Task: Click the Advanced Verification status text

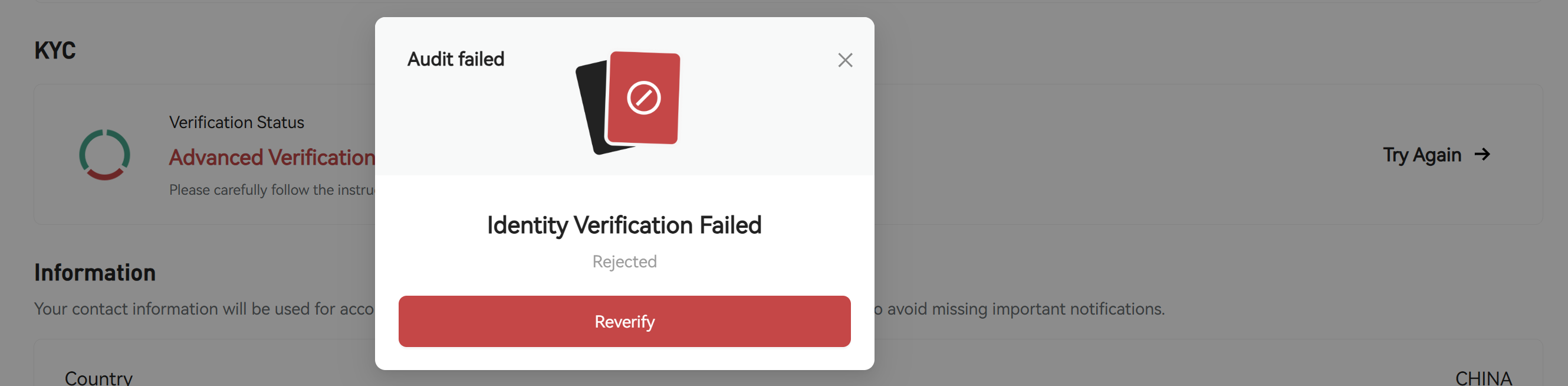Action: [x=271, y=157]
